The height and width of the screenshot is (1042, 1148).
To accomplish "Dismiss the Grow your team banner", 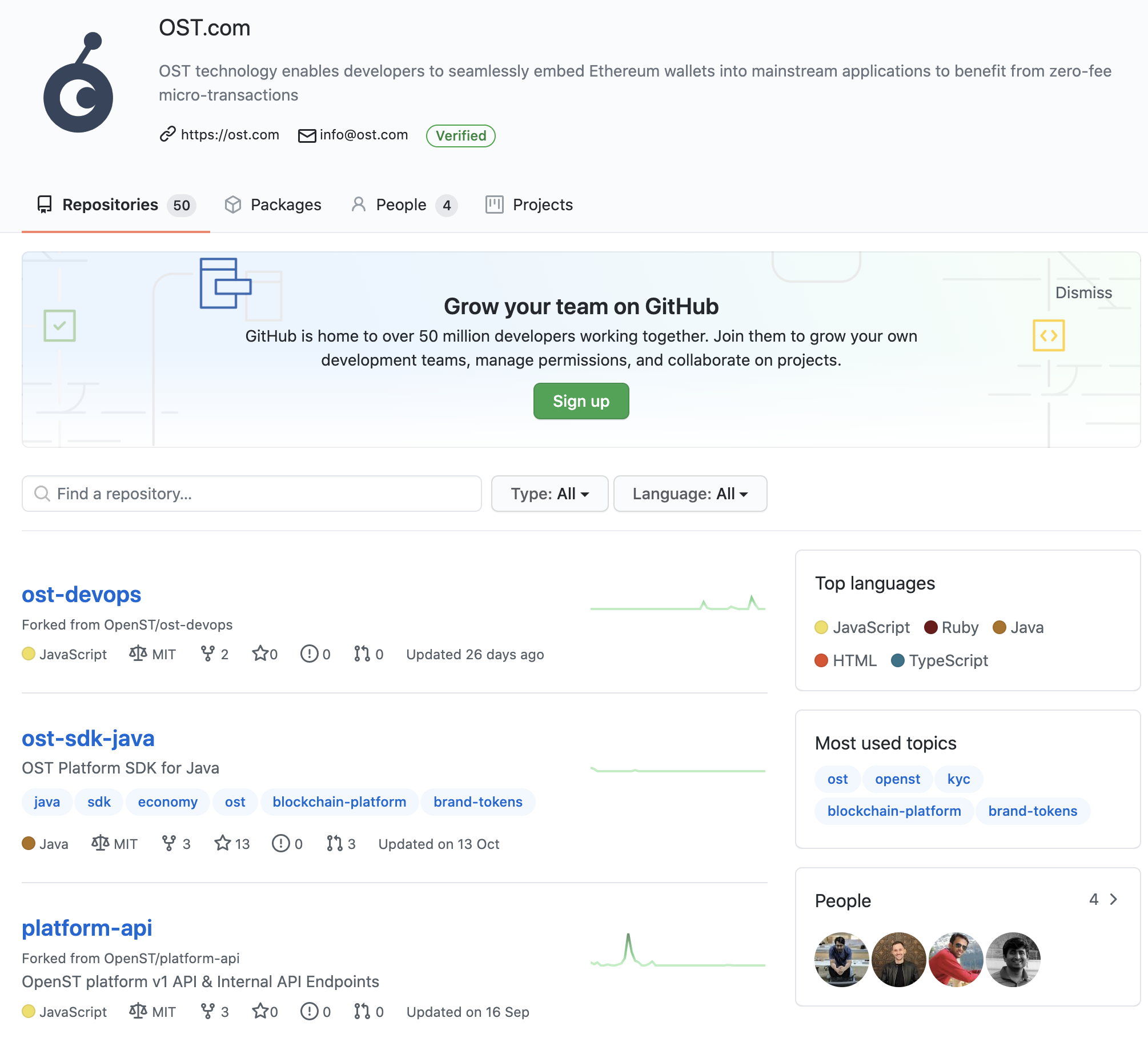I will point(1083,292).
